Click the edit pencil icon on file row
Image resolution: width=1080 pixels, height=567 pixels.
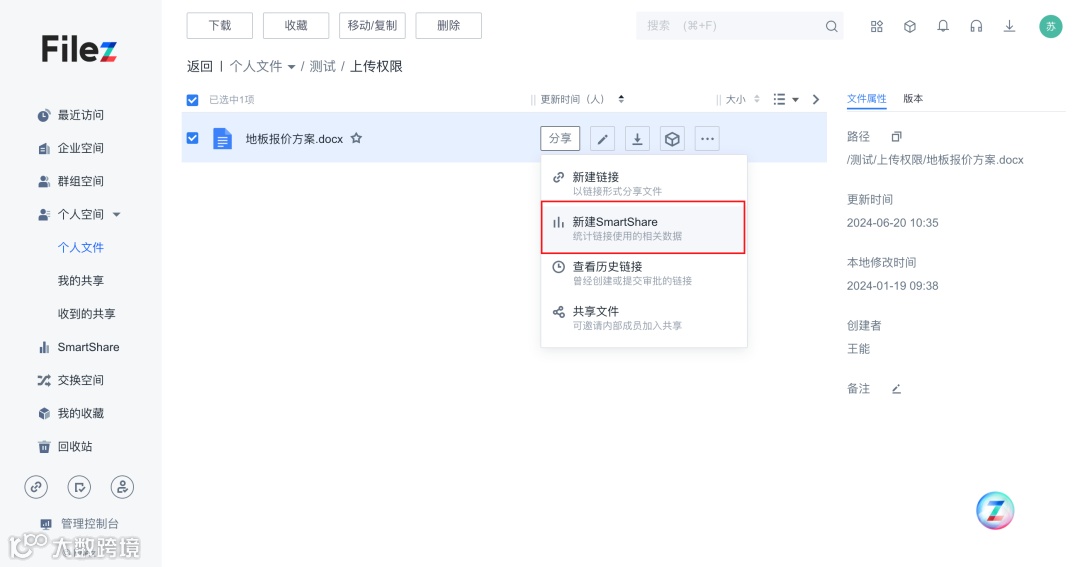point(602,139)
